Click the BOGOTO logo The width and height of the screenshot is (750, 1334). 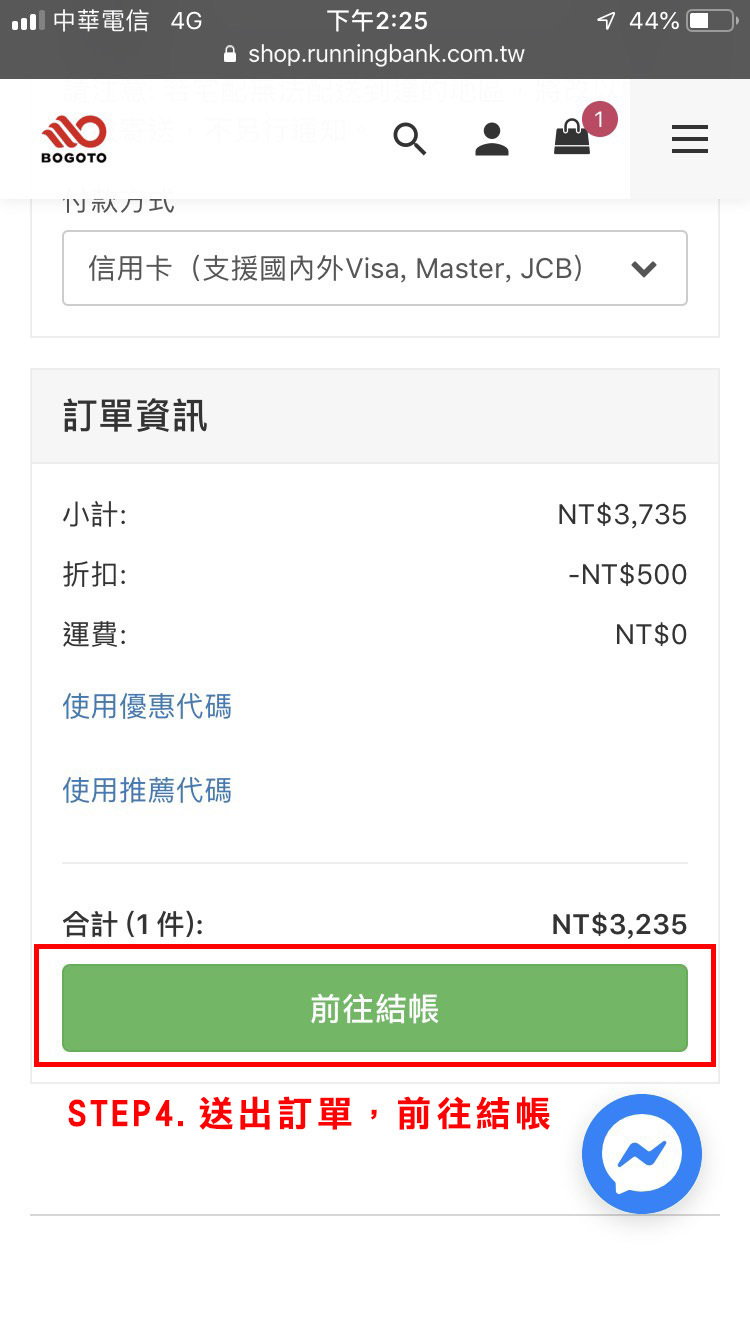tap(74, 139)
